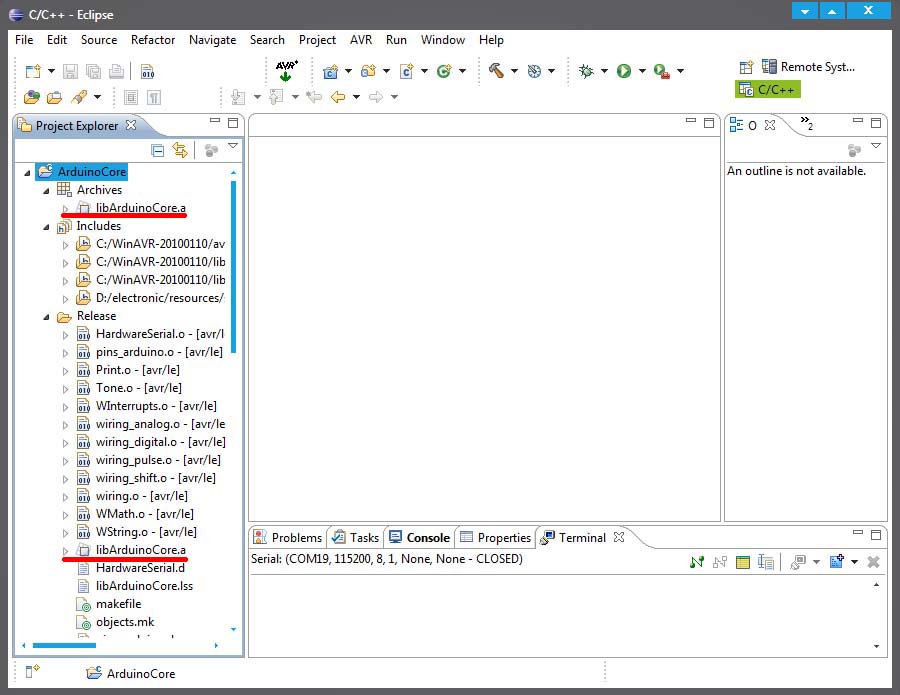This screenshot has height=695, width=900.
Task: Open the dropdown next to the Run icon
Action: pyautogui.click(x=642, y=71)
